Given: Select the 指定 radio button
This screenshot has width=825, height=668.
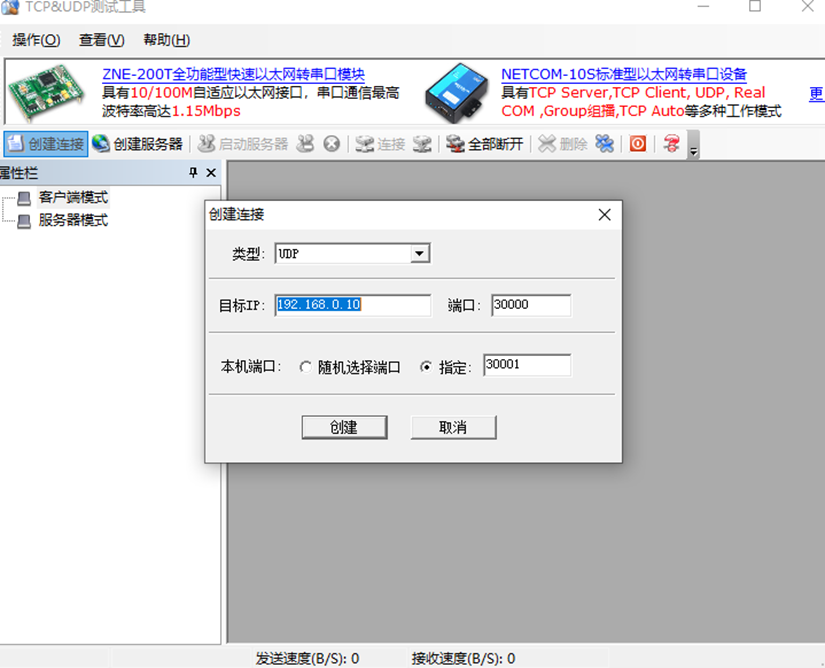Looking at the screenshot, I should 426,367.
